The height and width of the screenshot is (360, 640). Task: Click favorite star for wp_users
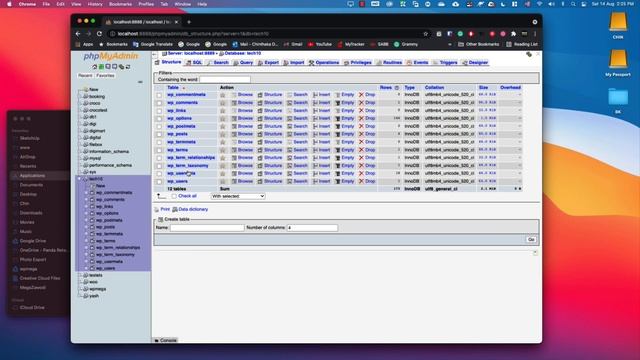point(222,181)
